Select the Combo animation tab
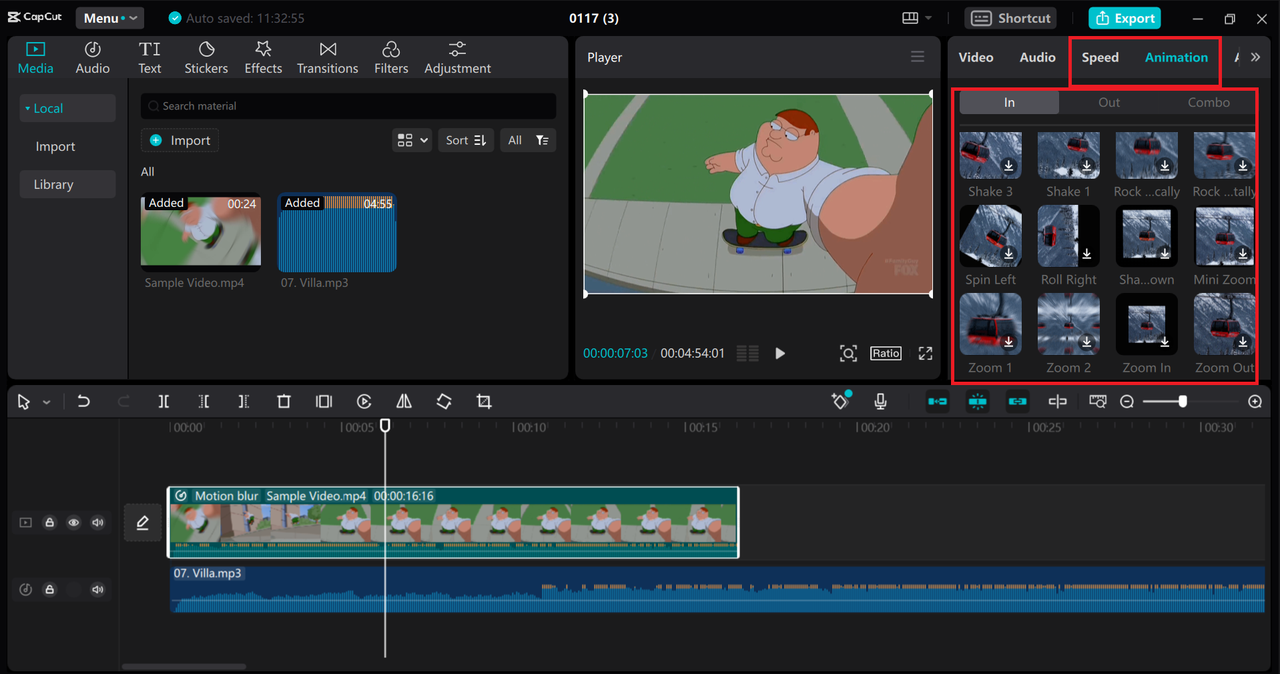The image size is (1280, 674). [1208, 102]
